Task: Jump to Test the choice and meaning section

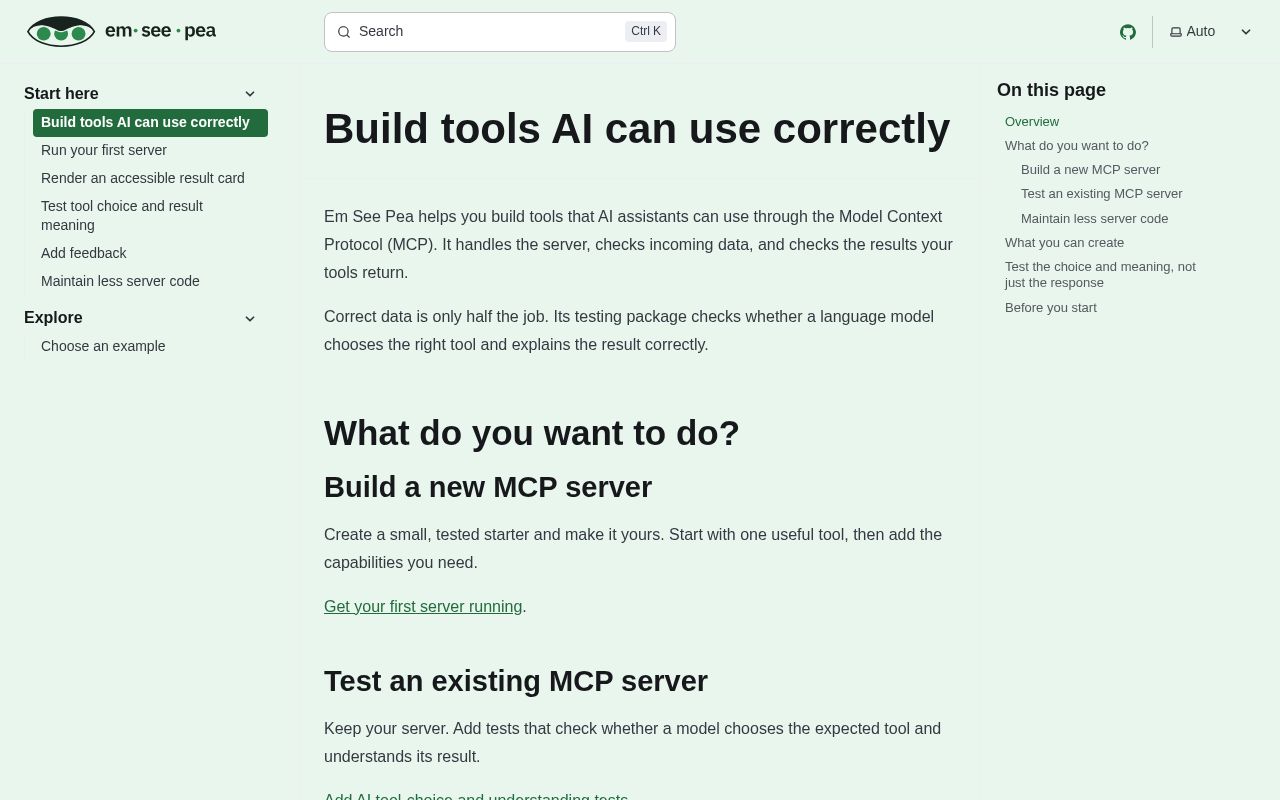Action: [1100, 275]
